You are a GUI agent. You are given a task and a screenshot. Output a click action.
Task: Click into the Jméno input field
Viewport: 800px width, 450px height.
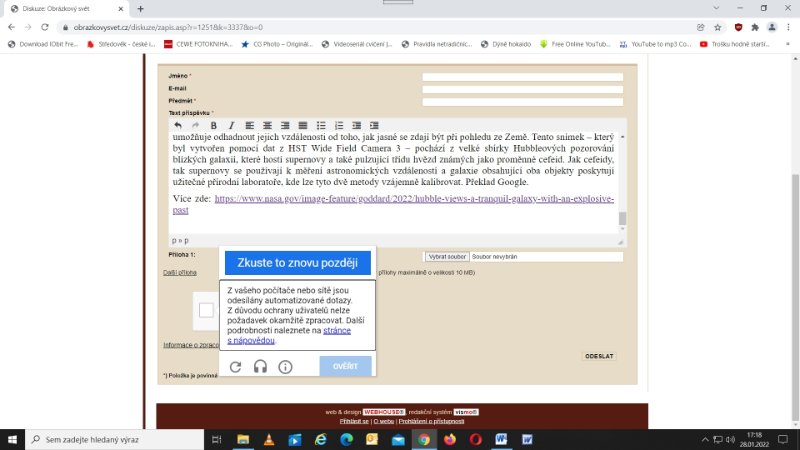pyautogui.click(x=522, y=77)
